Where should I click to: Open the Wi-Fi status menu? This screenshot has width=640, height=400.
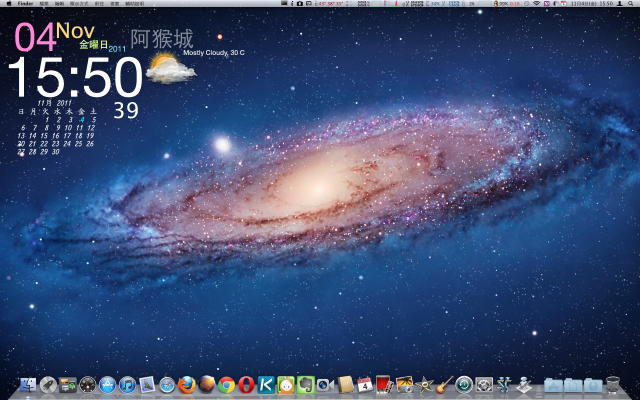536,4
